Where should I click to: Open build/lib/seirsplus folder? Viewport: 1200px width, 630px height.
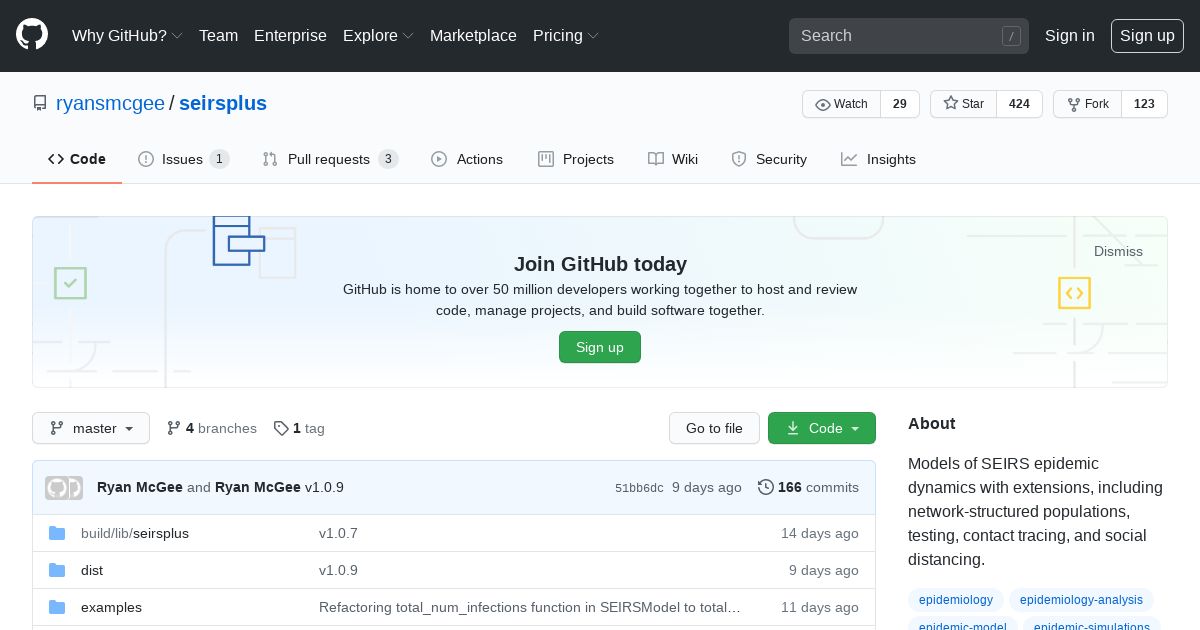coord(135,533)
